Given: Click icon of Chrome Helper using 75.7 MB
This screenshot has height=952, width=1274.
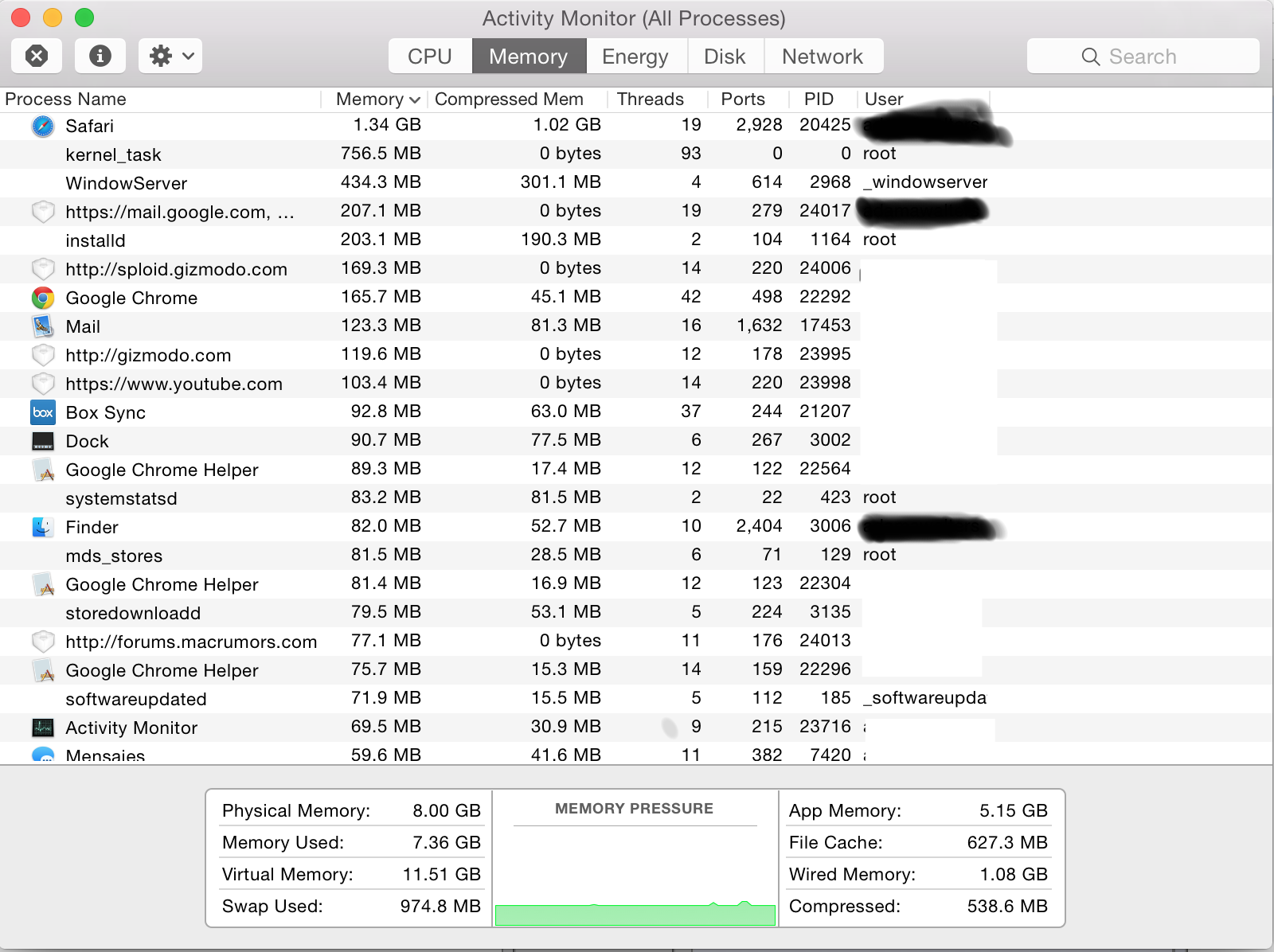Looking at the screenshot, I should coord(43,670).
